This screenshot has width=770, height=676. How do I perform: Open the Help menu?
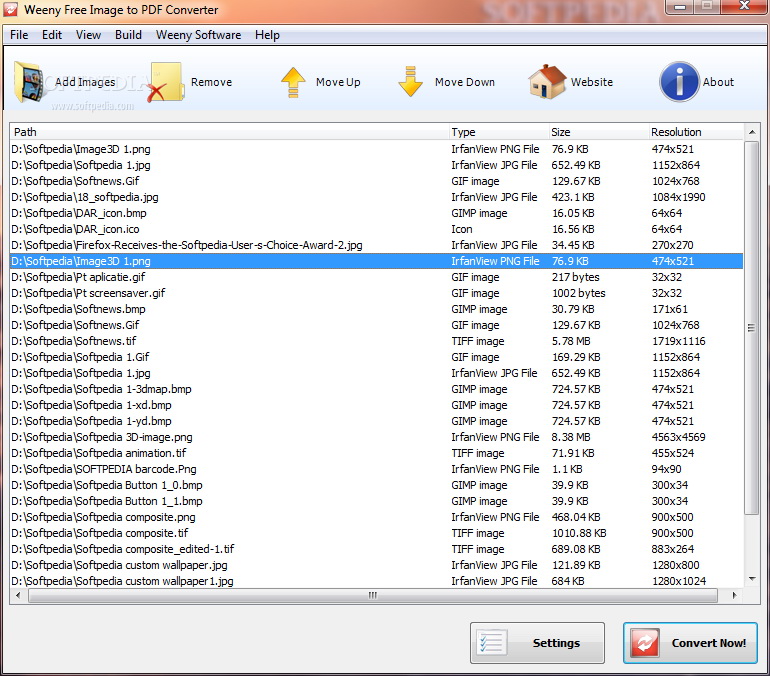[x=267, y=35]
